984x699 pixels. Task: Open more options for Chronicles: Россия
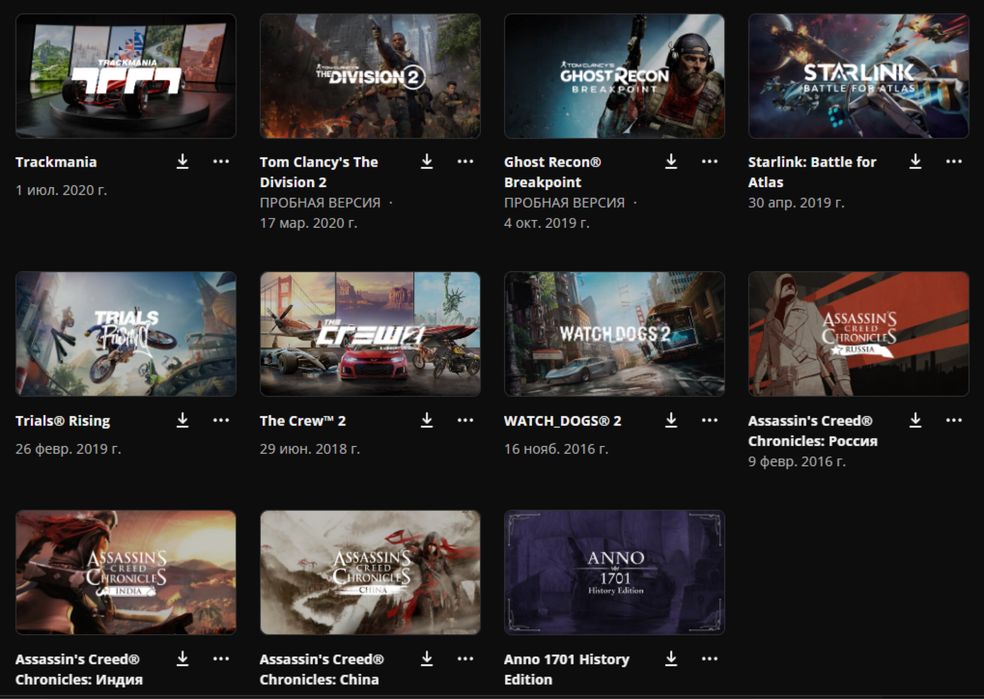(x=954, y=420)
